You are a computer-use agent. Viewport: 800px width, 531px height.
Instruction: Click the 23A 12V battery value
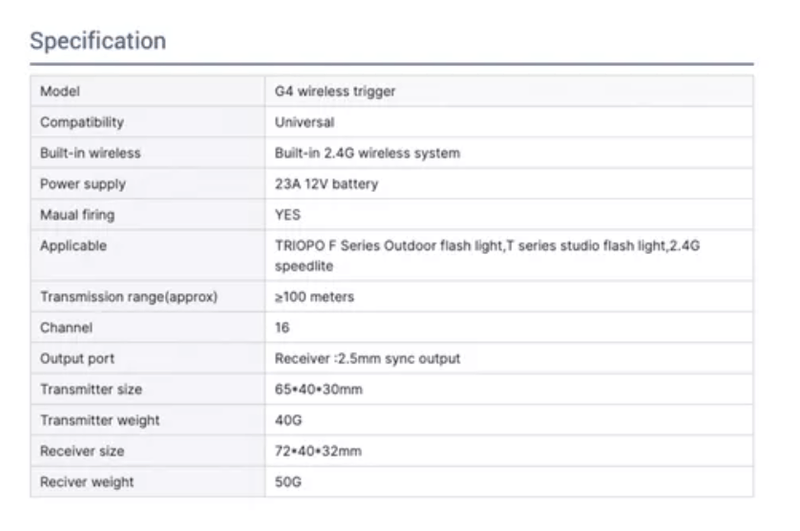point(327,184)
